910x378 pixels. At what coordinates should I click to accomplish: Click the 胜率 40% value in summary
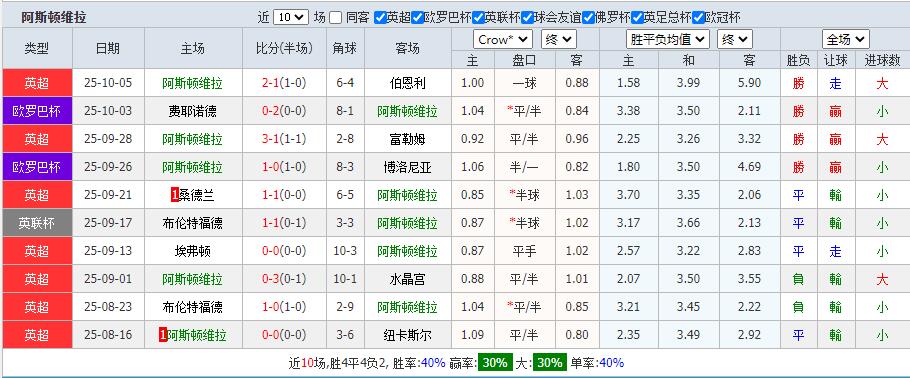click(x=433, y=363)
